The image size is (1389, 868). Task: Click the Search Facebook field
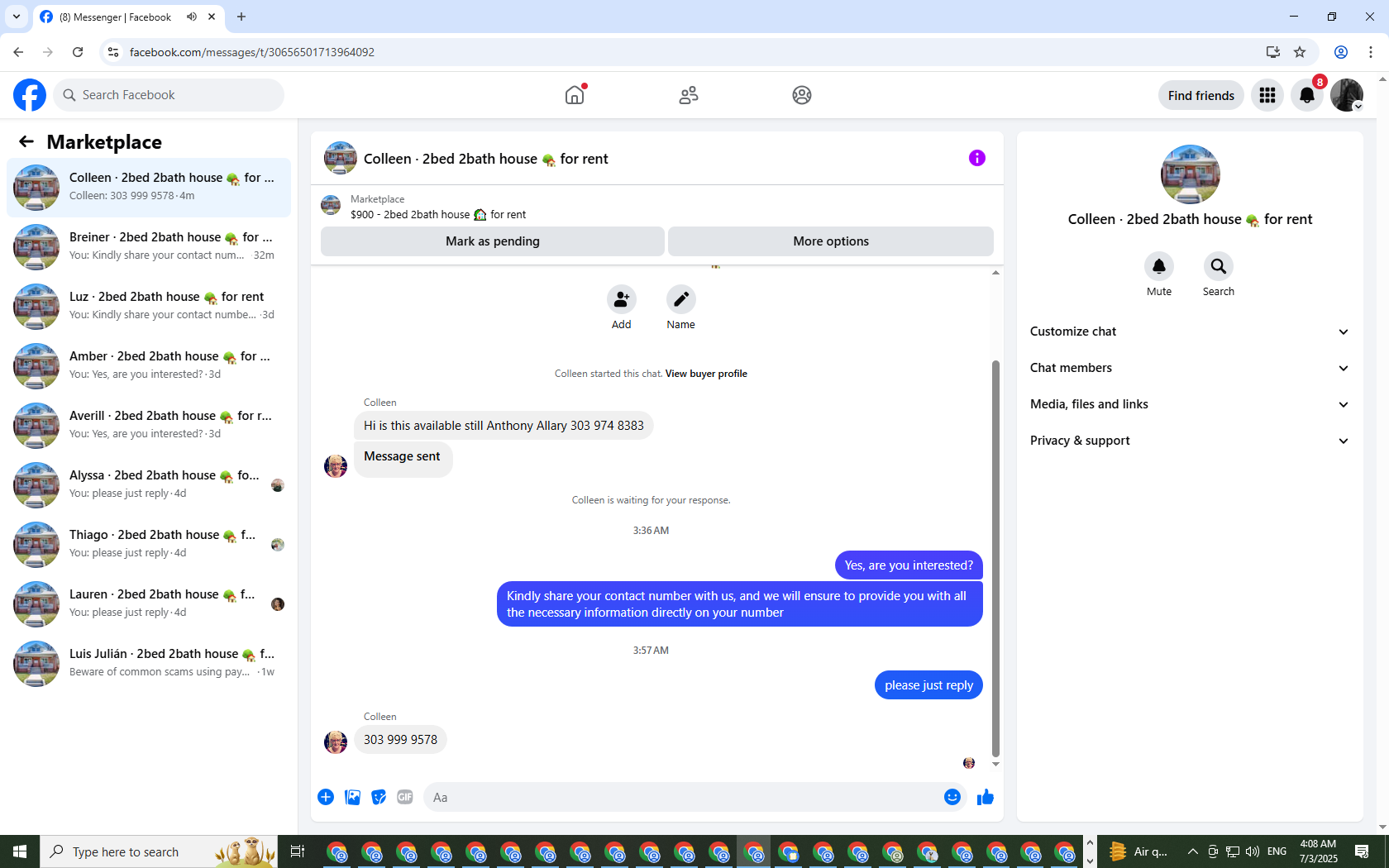point(169,95)
